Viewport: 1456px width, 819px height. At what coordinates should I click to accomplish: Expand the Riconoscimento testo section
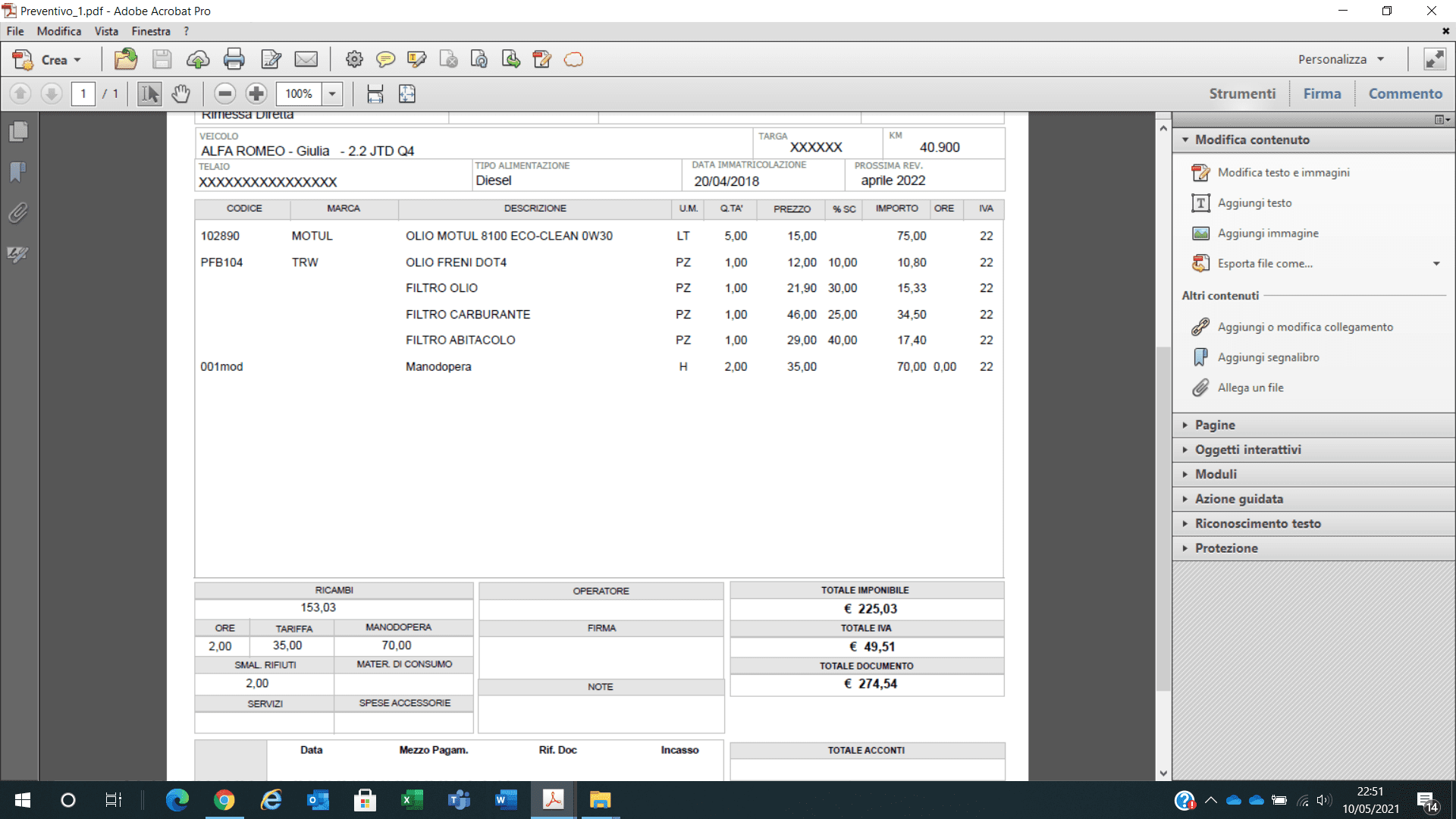point(1313,523)
